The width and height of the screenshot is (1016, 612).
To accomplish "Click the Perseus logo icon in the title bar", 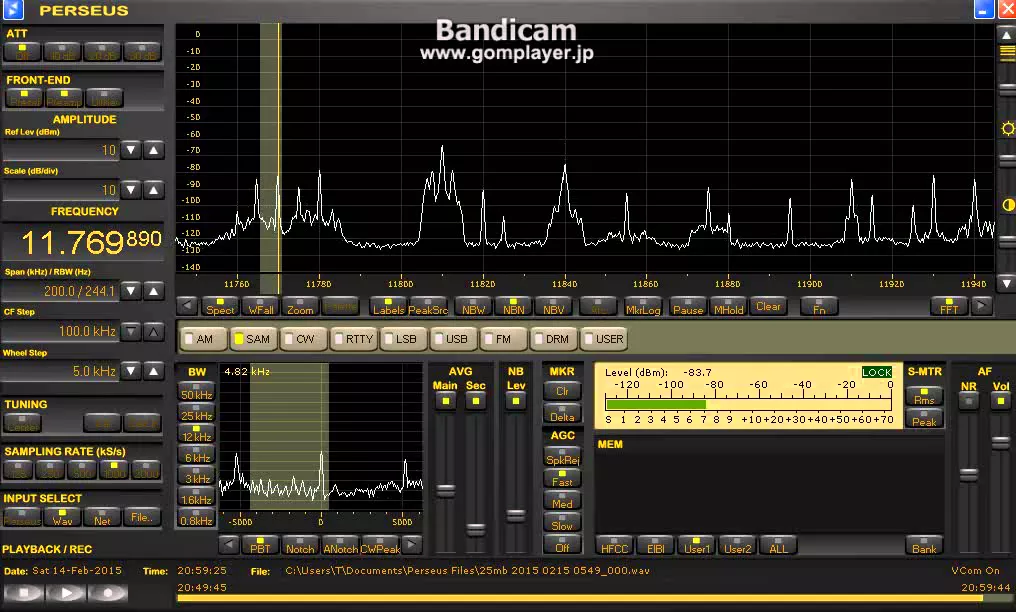I will point(12,9).
